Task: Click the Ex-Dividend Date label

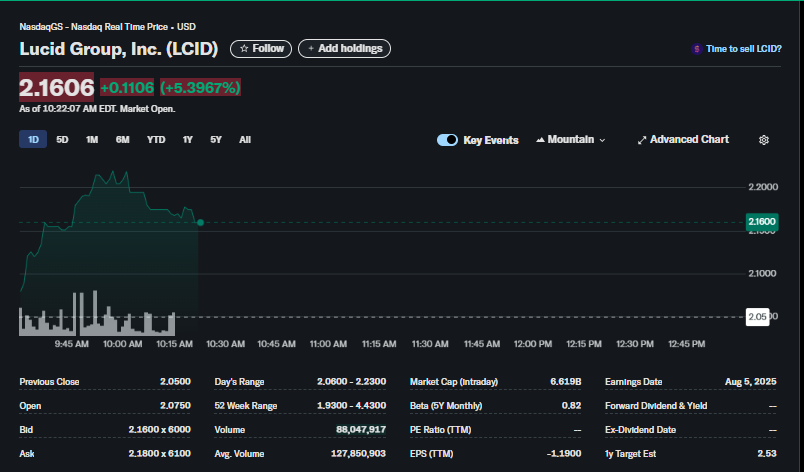Action: coord(640,430)
